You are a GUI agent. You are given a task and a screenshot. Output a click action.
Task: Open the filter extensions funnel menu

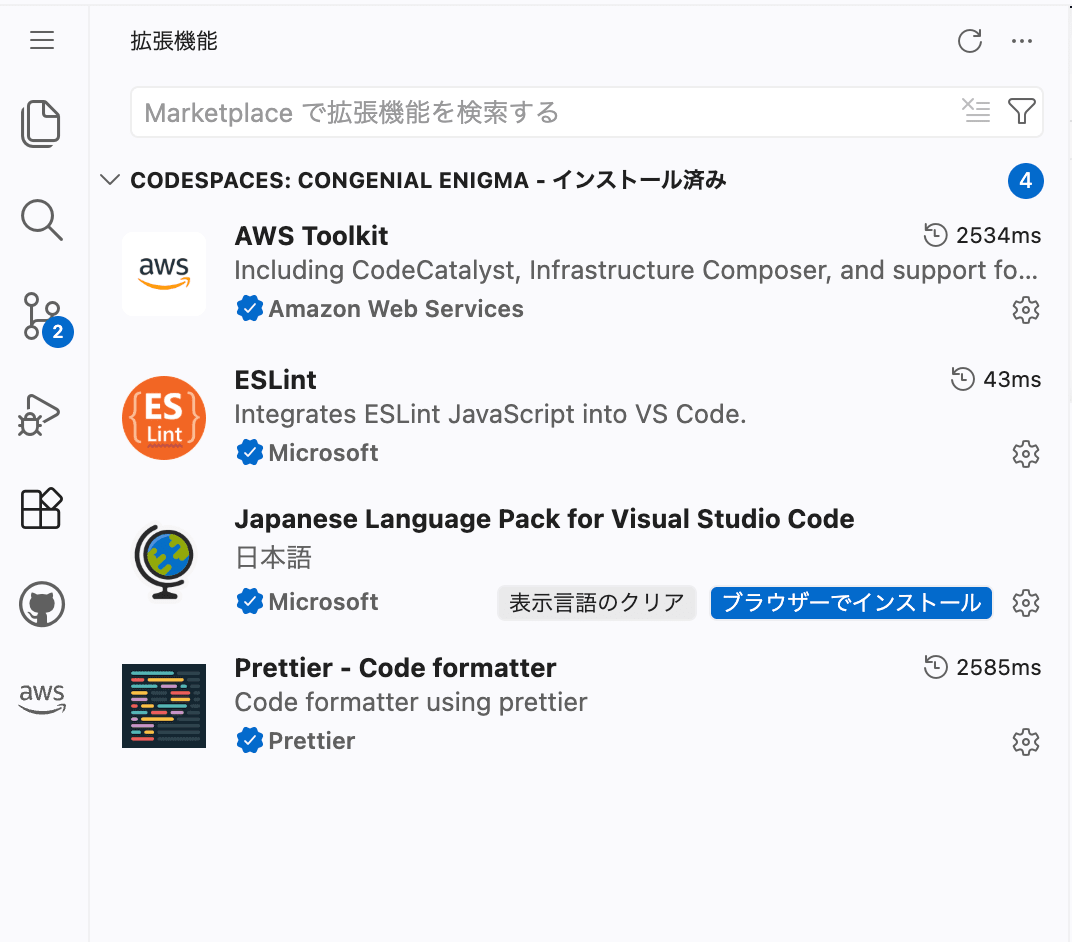(1021, 111)
